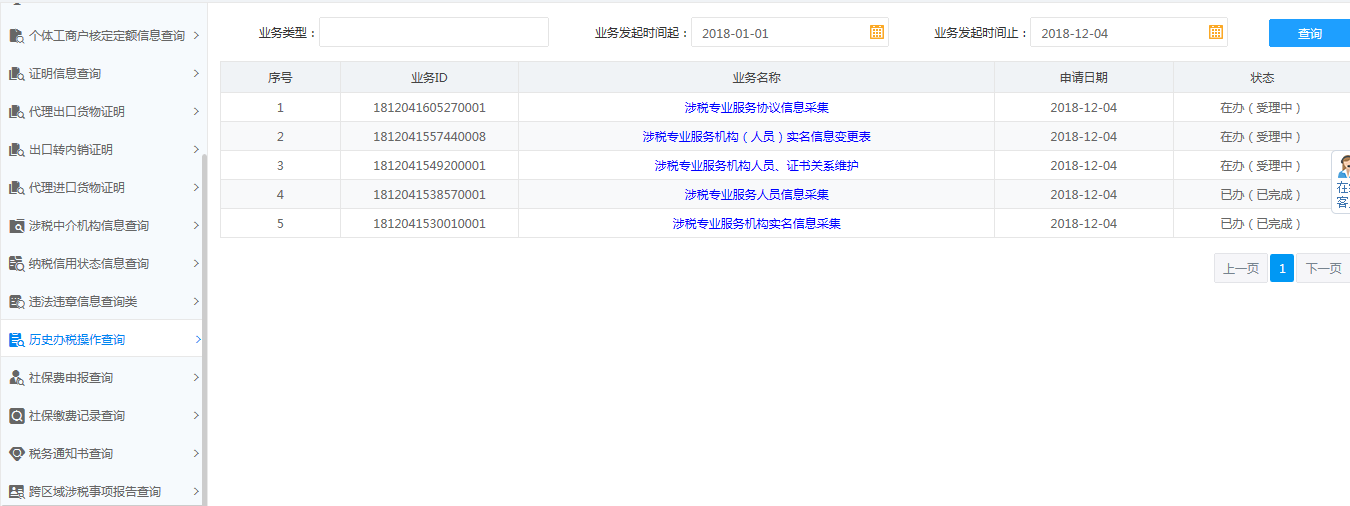Open calendar for 业务发起时间止 date

(1215, 32)
